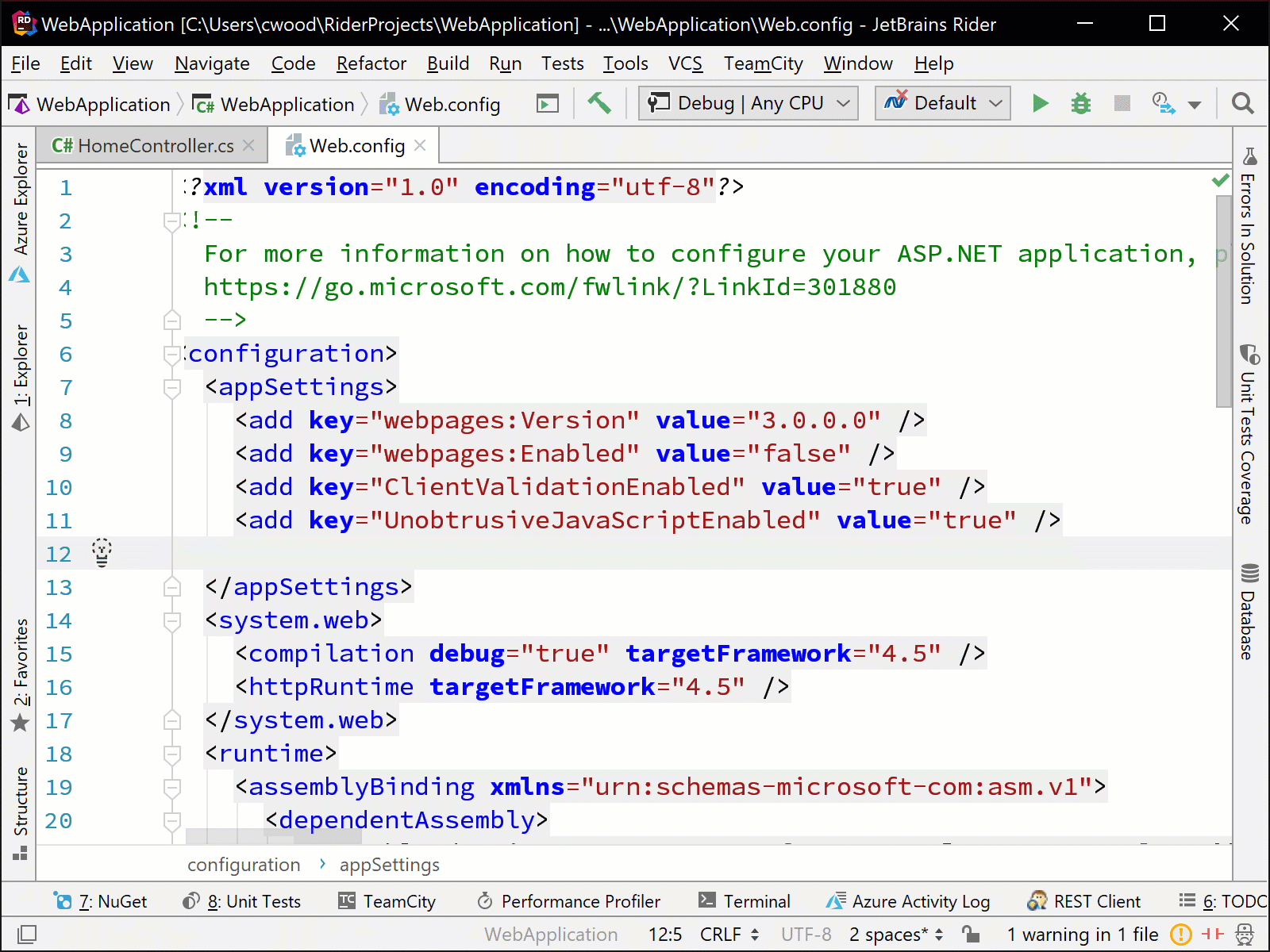Open the Navigate menu

[212, 63]
